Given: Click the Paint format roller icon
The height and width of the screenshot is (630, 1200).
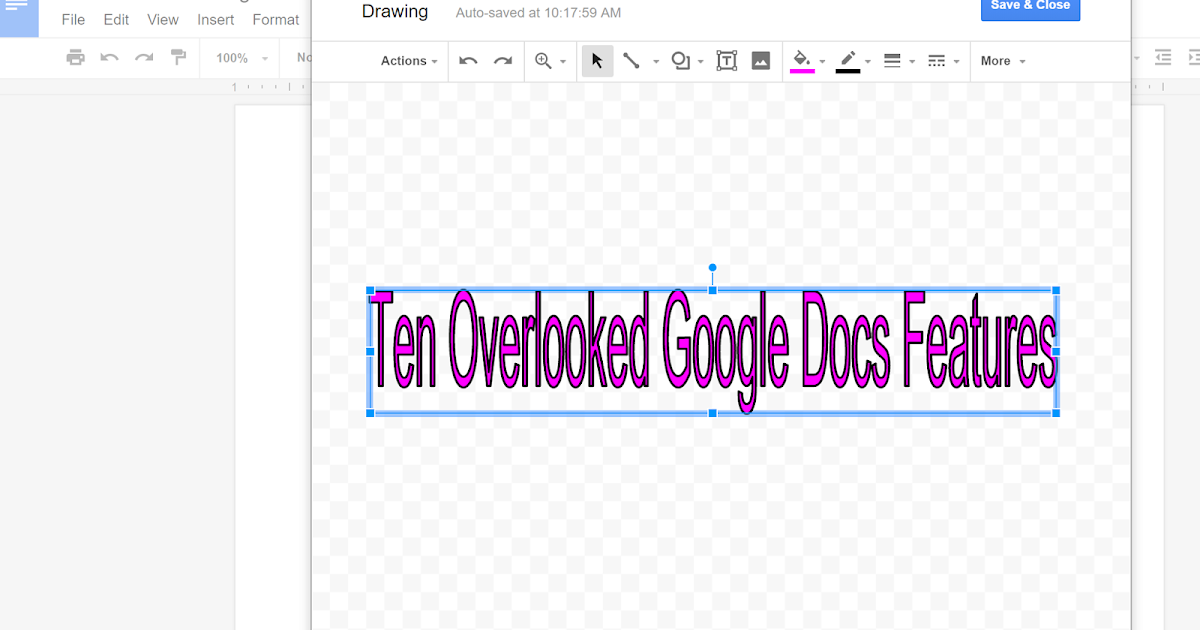Looking at the screenshot, I should [x=179, y=58].
